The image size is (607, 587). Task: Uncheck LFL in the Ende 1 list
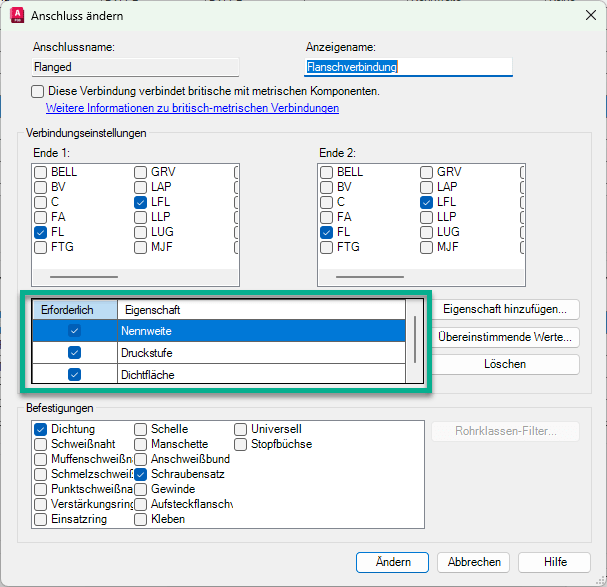[141, 202]
